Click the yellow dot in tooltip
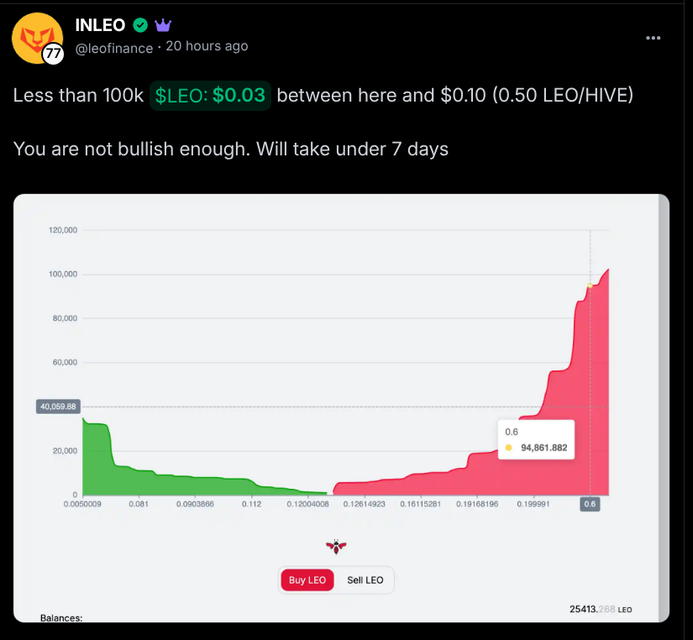 point(509,447)
